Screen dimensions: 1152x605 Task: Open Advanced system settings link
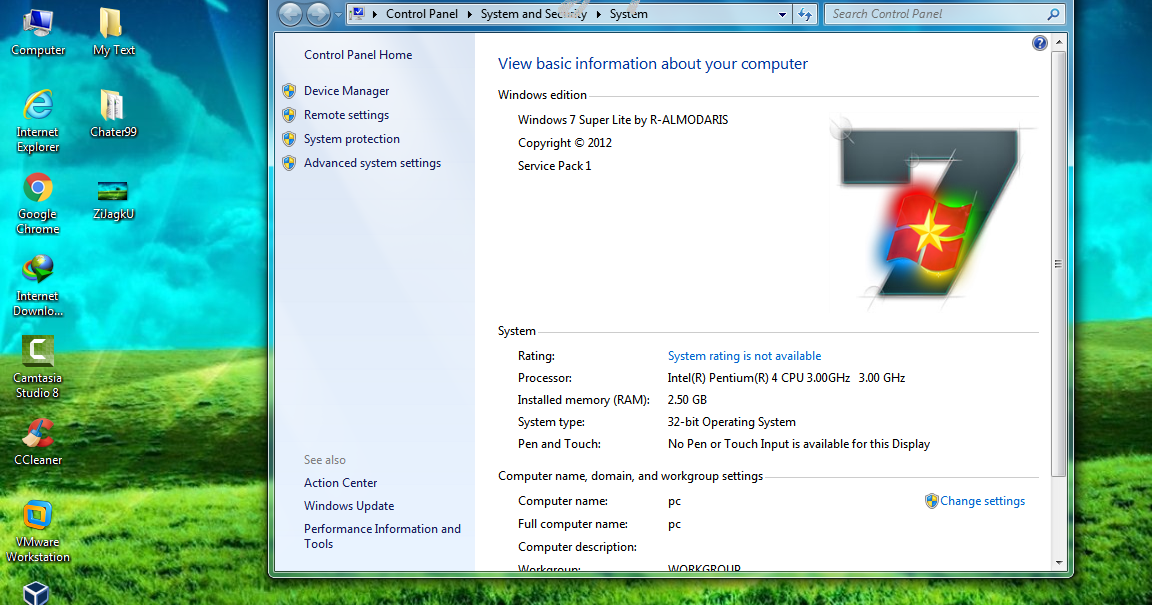(x=372, y=163)
